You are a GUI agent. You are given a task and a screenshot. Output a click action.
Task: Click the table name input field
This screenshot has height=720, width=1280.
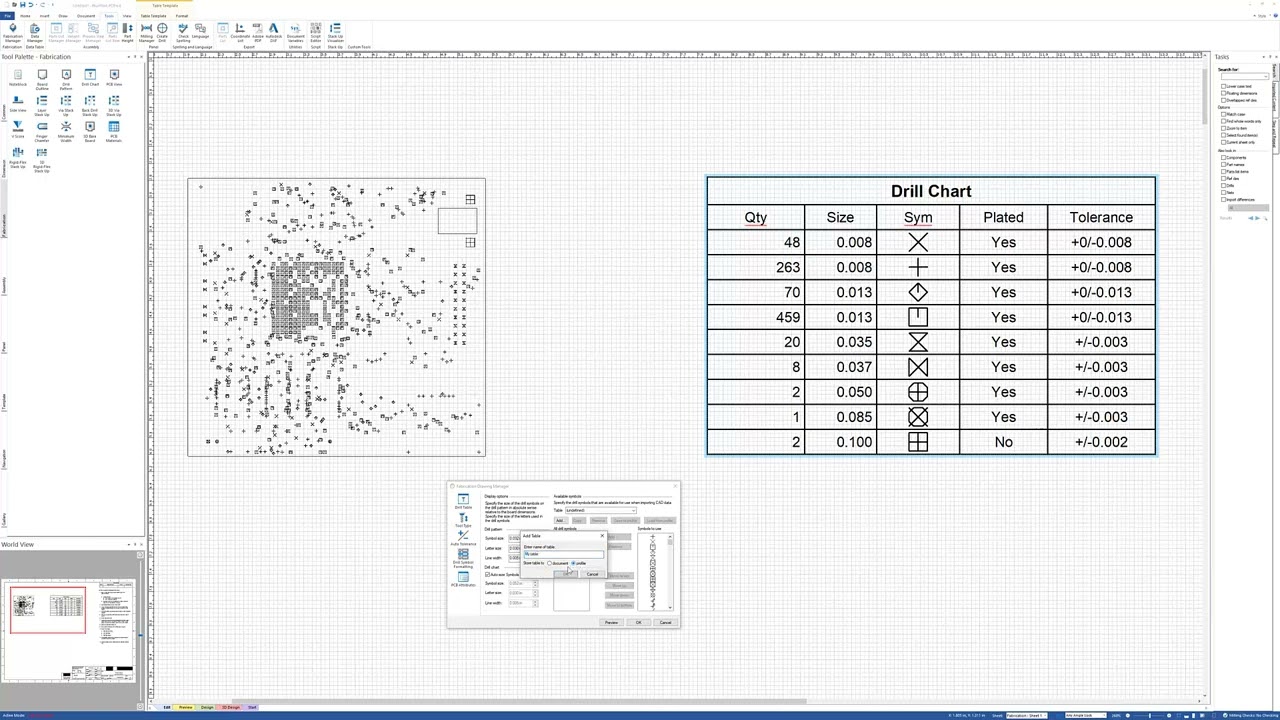pos(564,554)
